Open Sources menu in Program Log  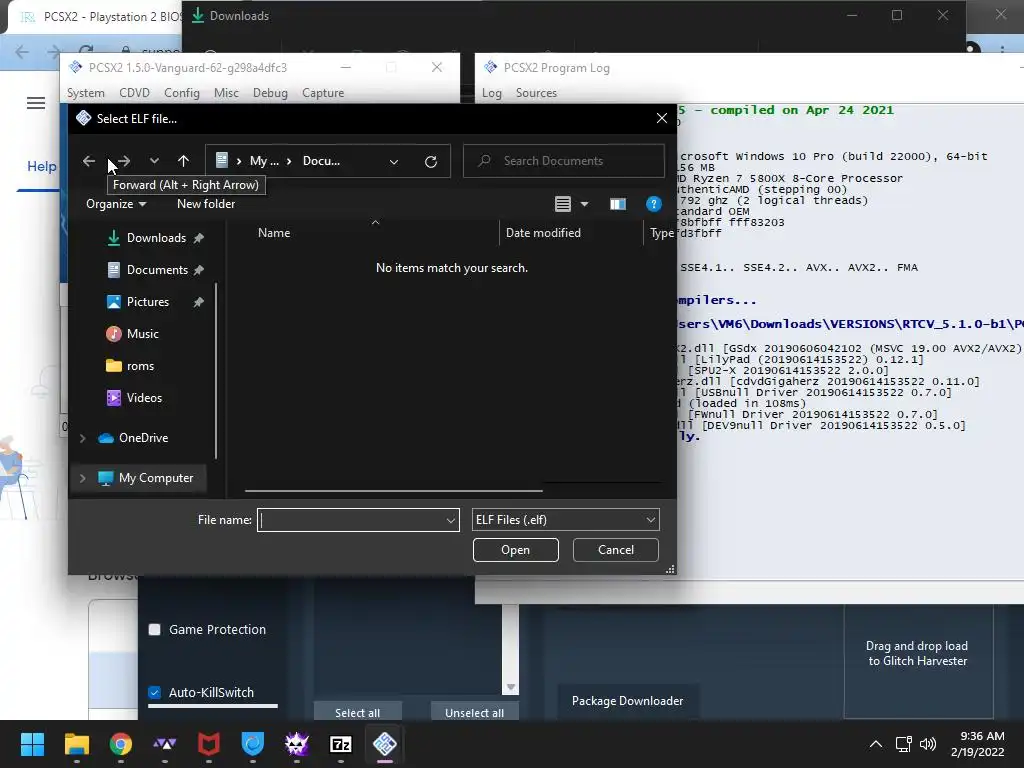pos(536,93)
